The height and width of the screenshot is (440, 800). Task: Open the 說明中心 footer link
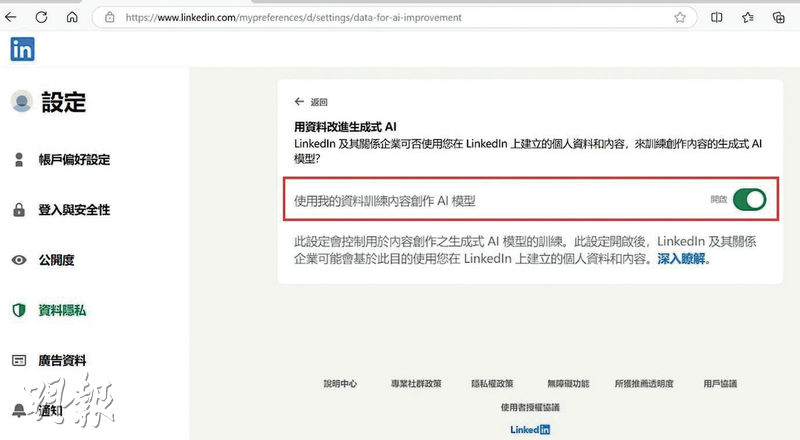340,383
